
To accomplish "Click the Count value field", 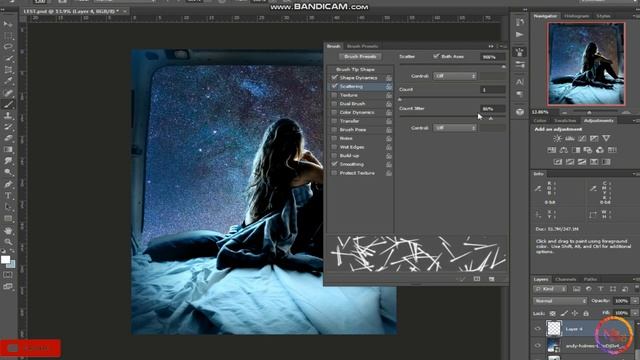I will [493, 89].
